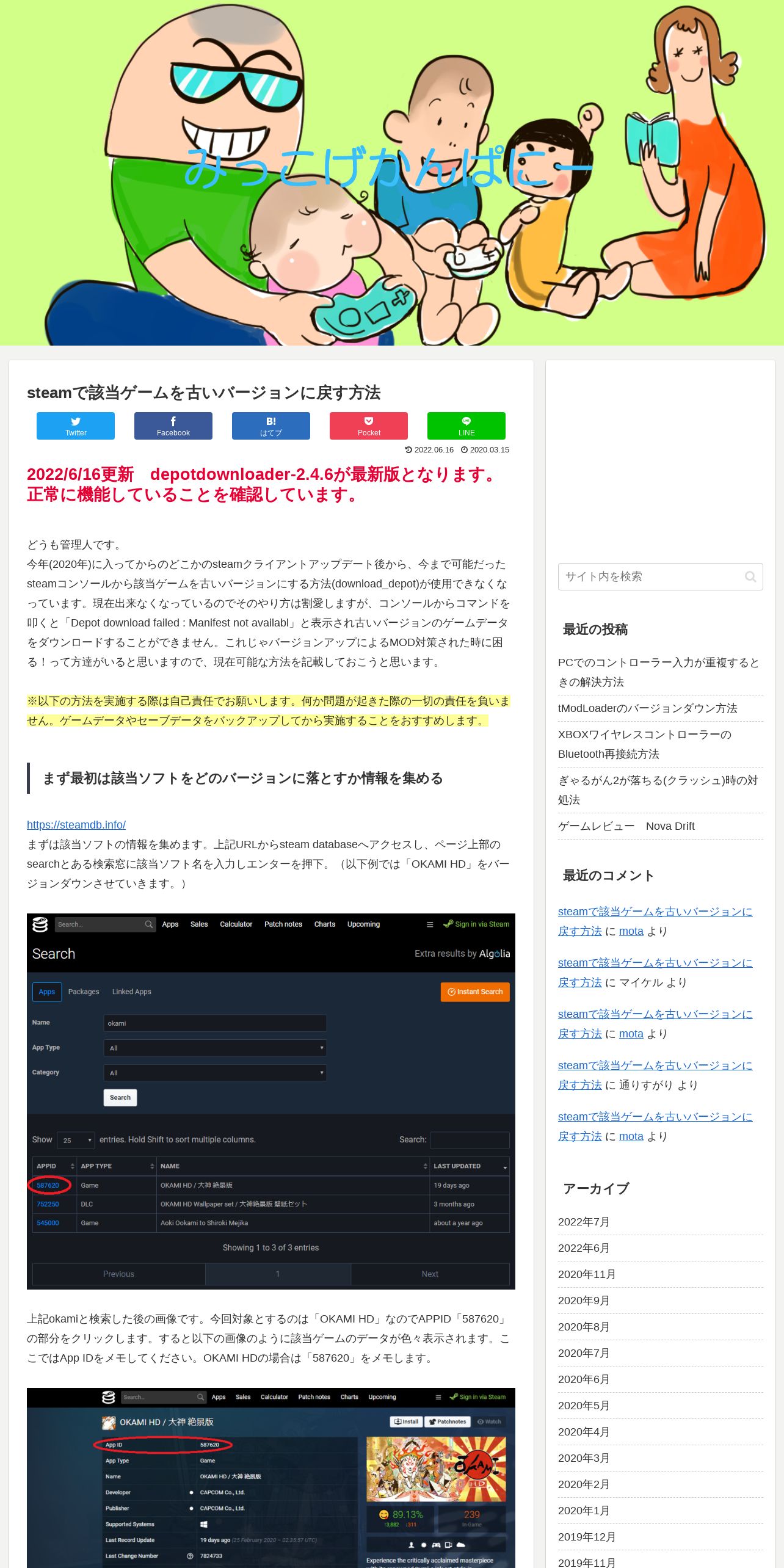Save the article with the Pocket button
784x1568 pixels.
[369, 426]
